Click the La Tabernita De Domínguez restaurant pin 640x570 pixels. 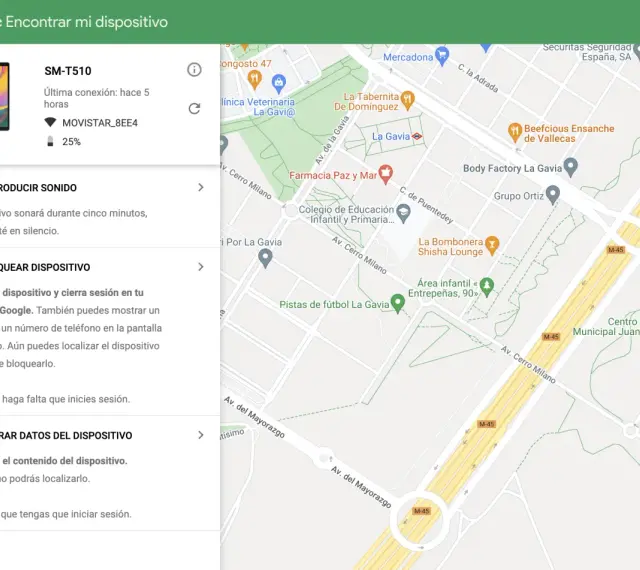click(408, 100)
